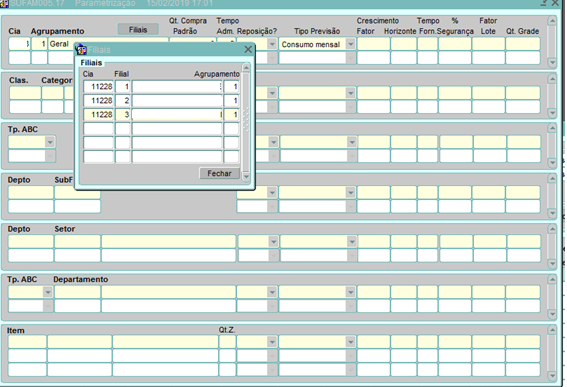Close the Filiais dialog with X

pyautogui.click(x=248, y=49)
